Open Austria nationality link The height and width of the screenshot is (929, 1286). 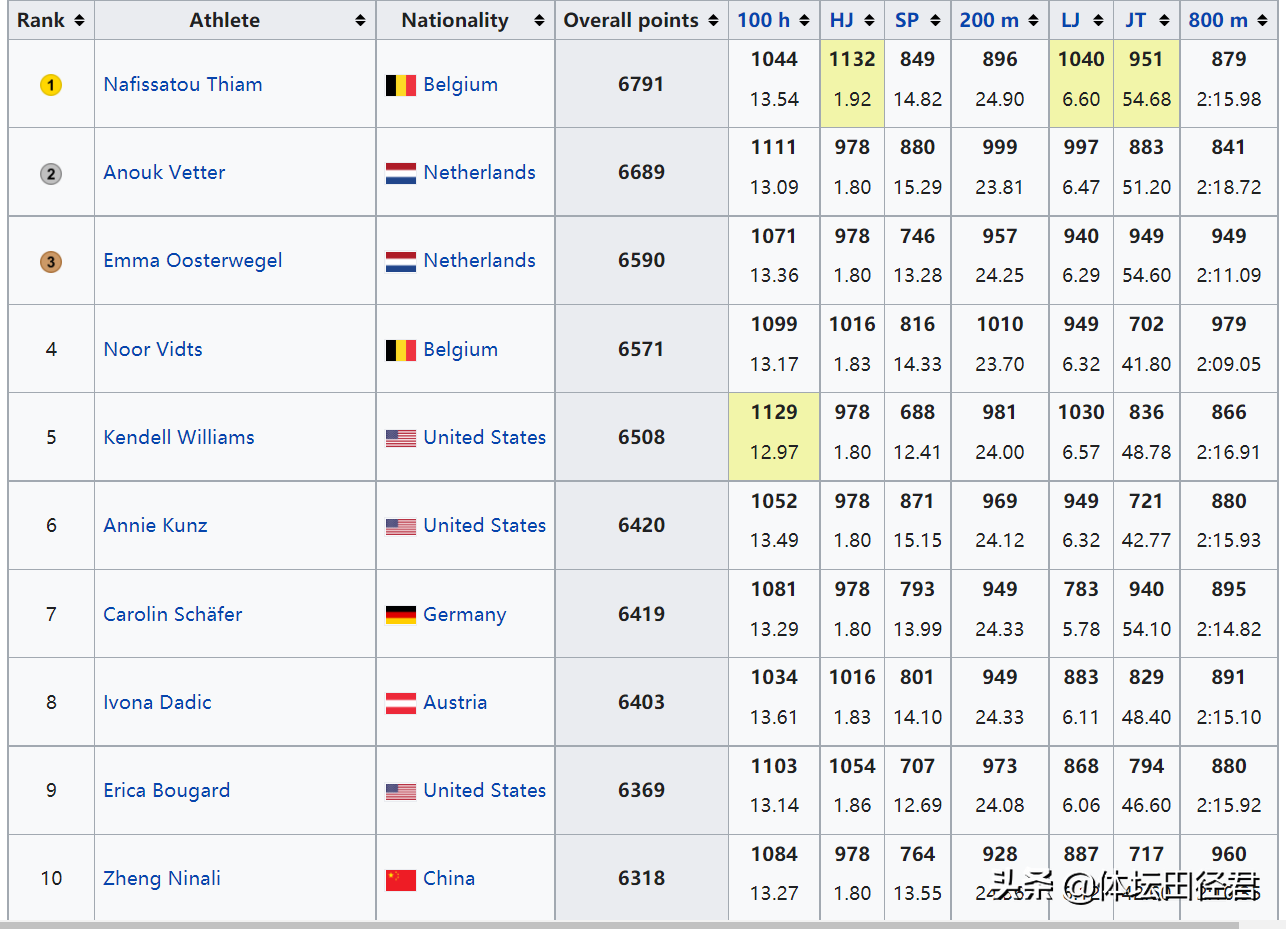(455, 703)
